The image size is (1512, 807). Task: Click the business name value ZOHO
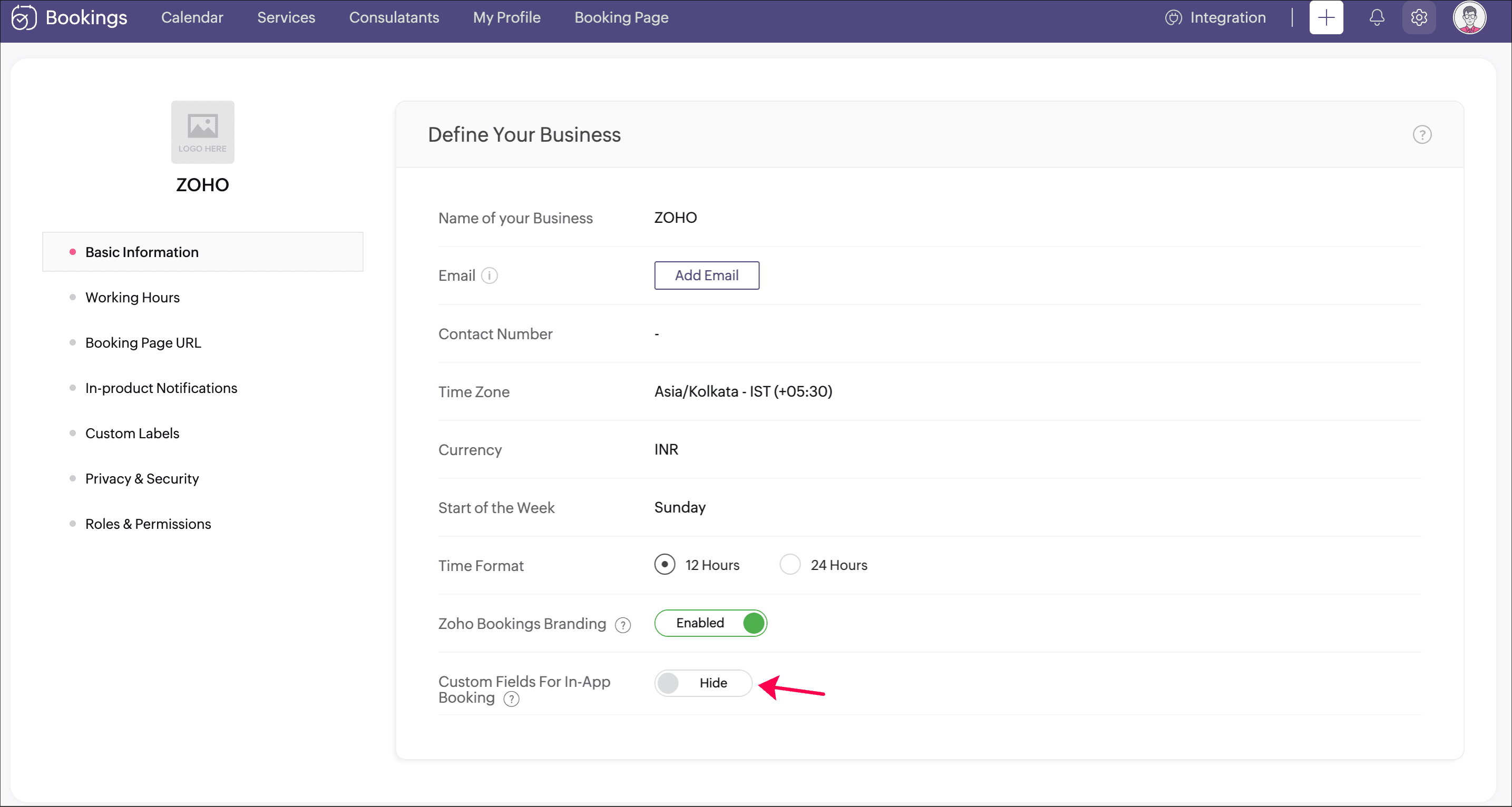(x=676, y=218)
